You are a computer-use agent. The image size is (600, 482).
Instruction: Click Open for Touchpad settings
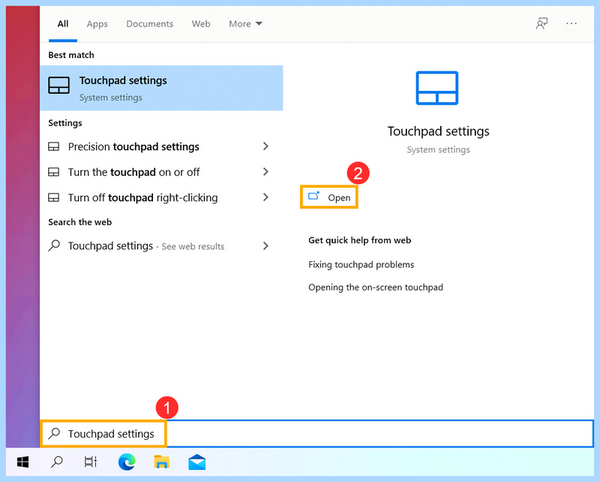coord(329,197)
